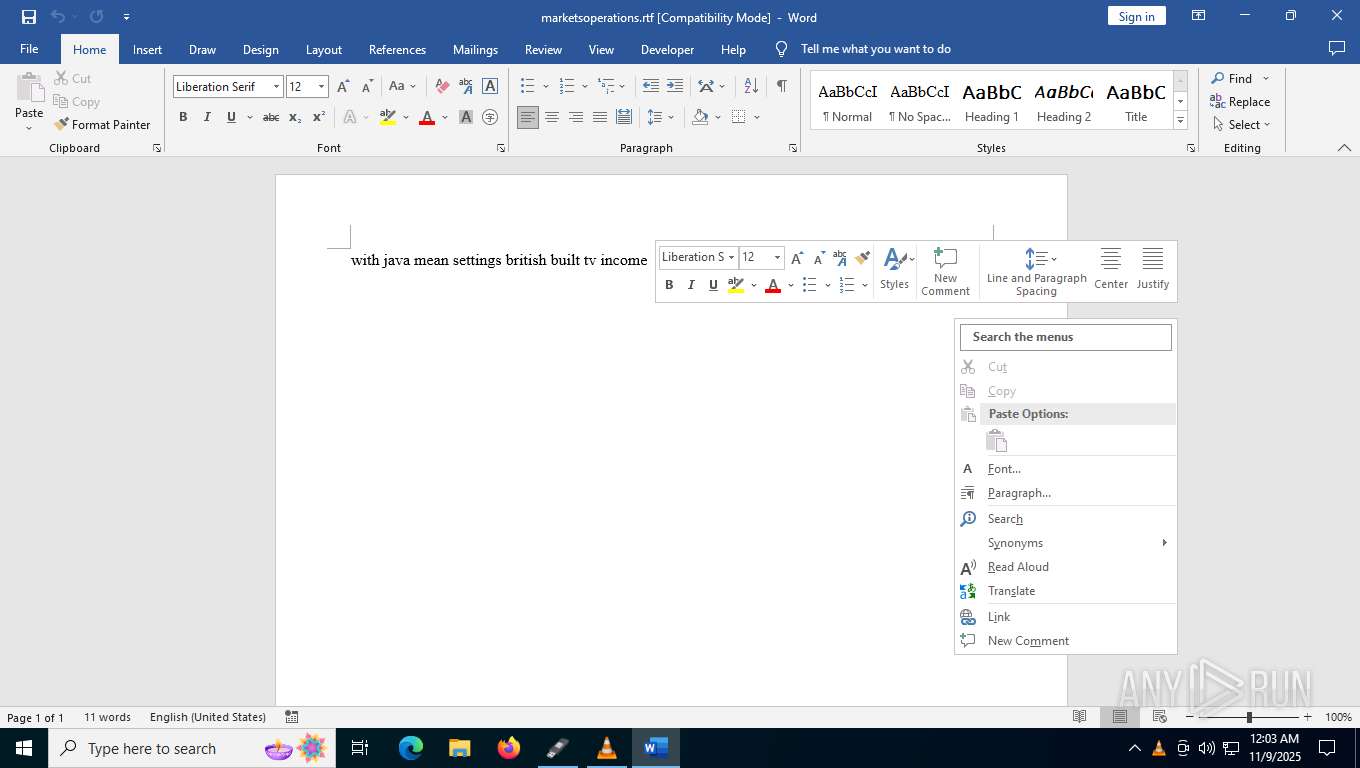Increase paragraph indent in the ribbon
Viewport: 1360px width, 768px height.
(x=675, y=86)
